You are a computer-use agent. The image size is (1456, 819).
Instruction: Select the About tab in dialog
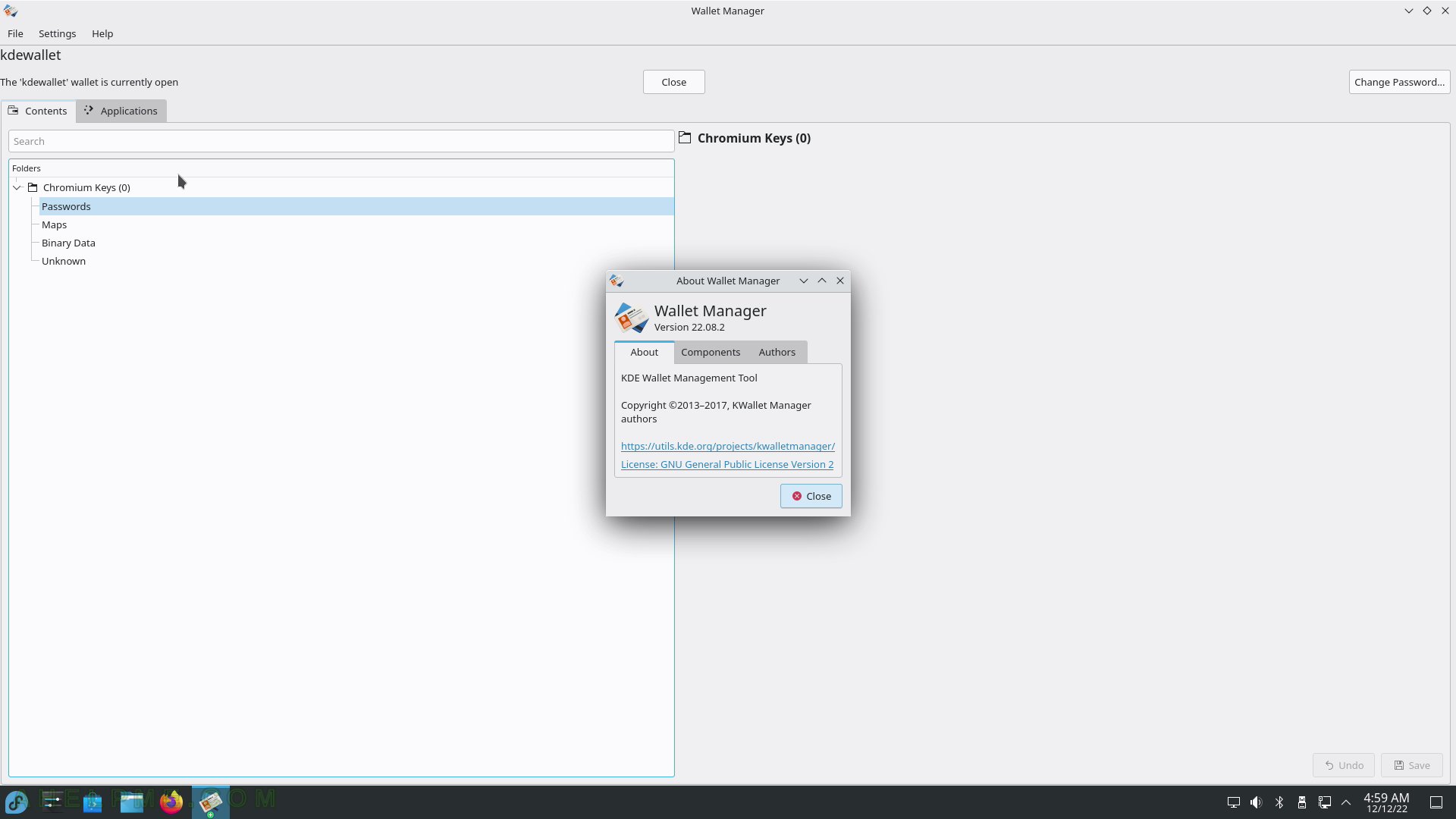click(644, 352)
